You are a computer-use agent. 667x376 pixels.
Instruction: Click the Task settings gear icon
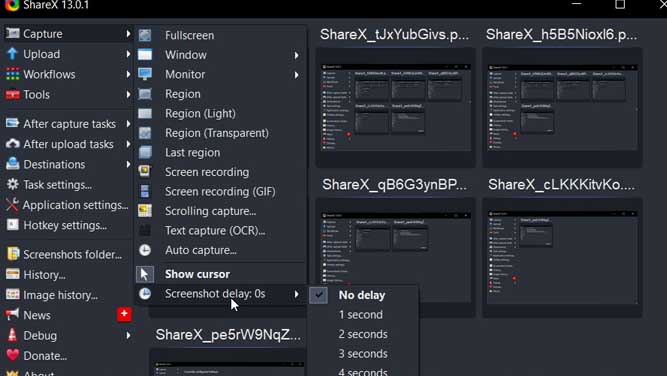tap(12, 184)
